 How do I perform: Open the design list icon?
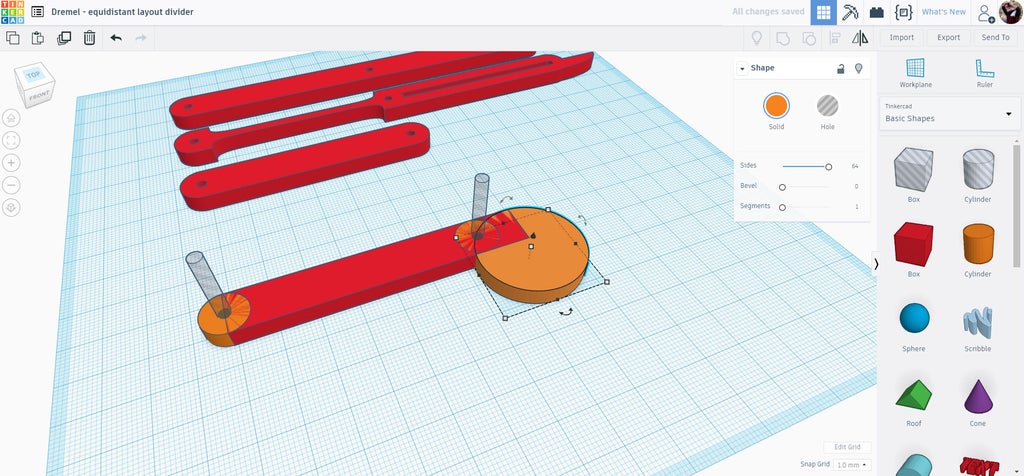point(38,12)
